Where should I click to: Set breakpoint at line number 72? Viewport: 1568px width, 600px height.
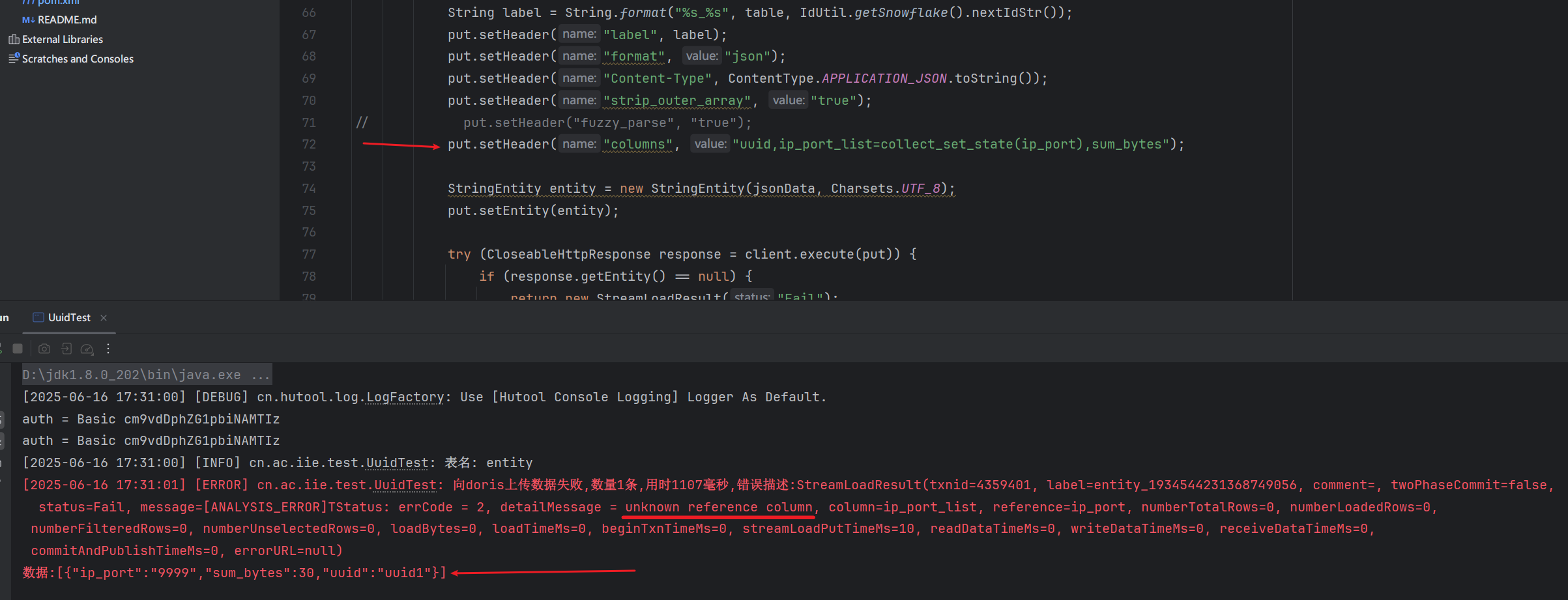click(x=309, y=144)
